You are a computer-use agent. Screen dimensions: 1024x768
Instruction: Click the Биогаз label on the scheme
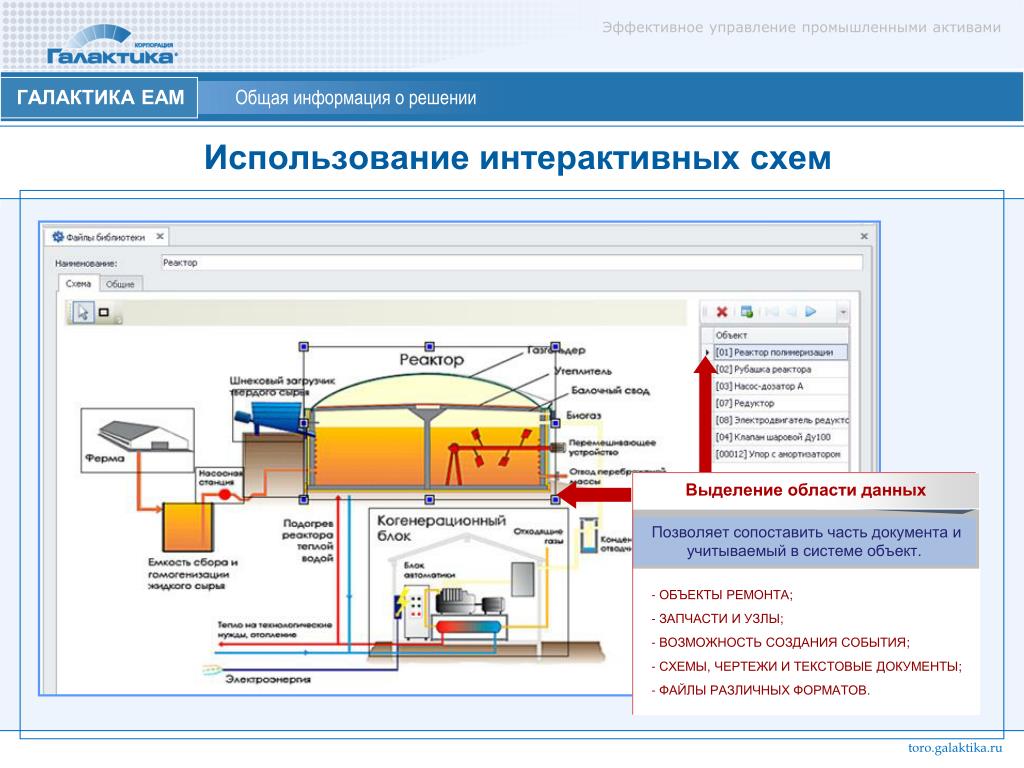point(583,415)
